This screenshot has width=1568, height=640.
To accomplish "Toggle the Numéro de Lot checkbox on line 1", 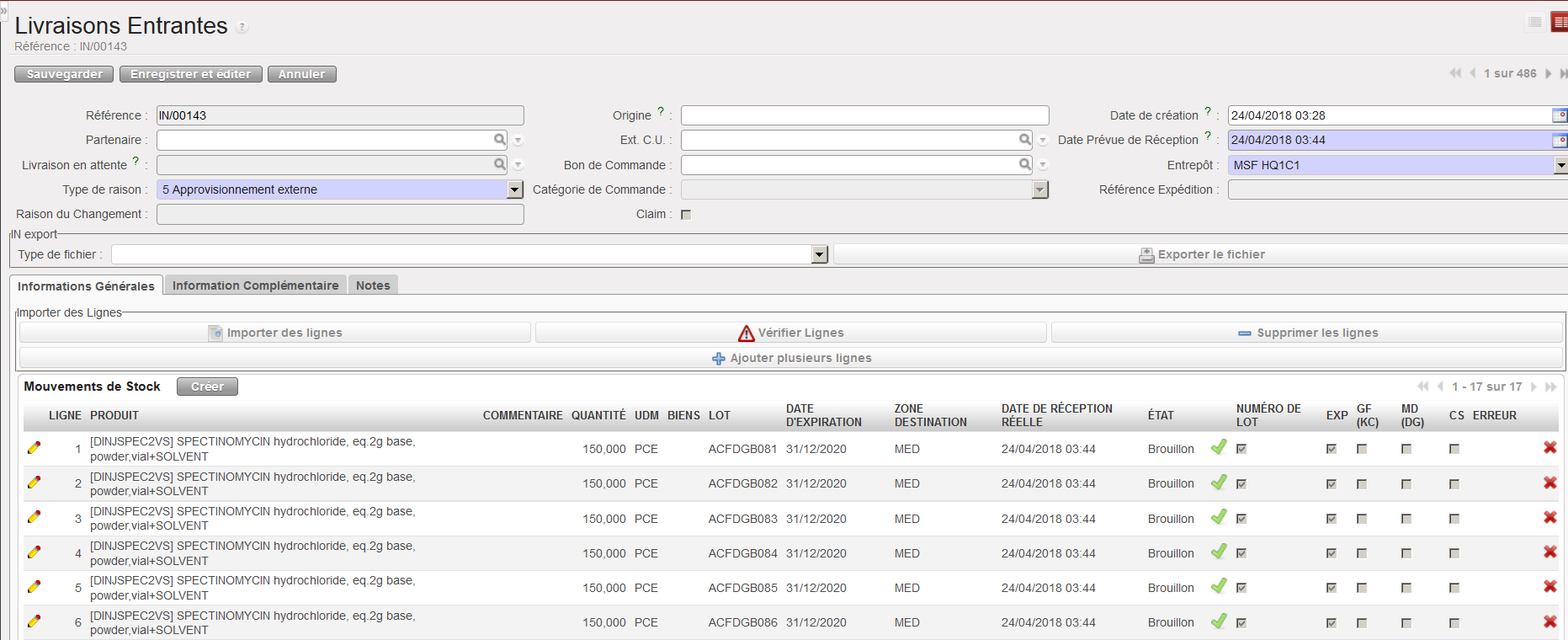I will pos(1241,449).
